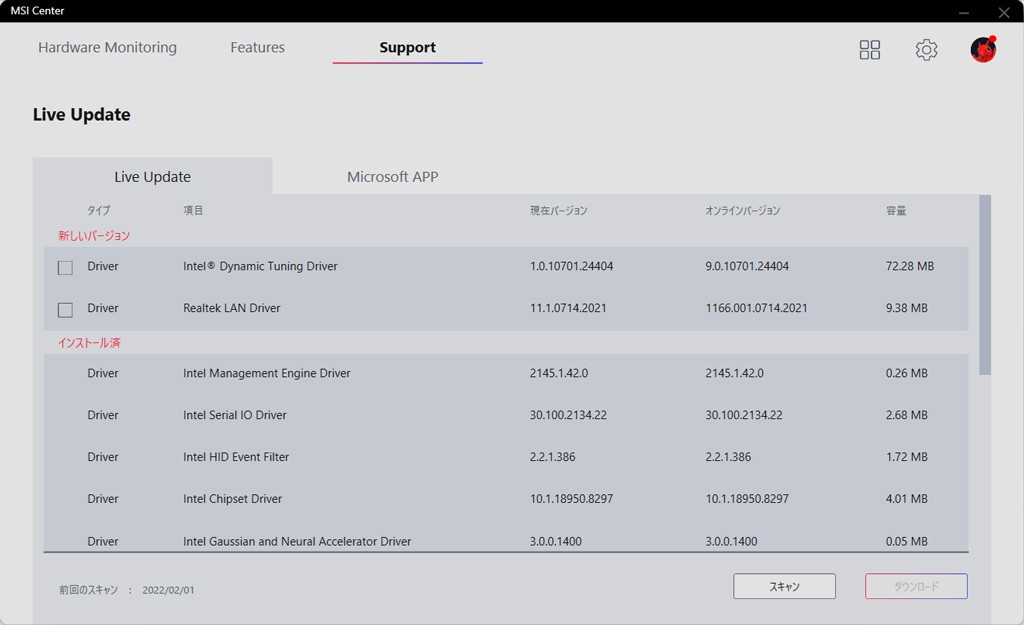Viewport: 1024px width, 625px height.
Task: Check the Intel Dynamic Tuning Driver checkbox
Action: coord(65,268)
